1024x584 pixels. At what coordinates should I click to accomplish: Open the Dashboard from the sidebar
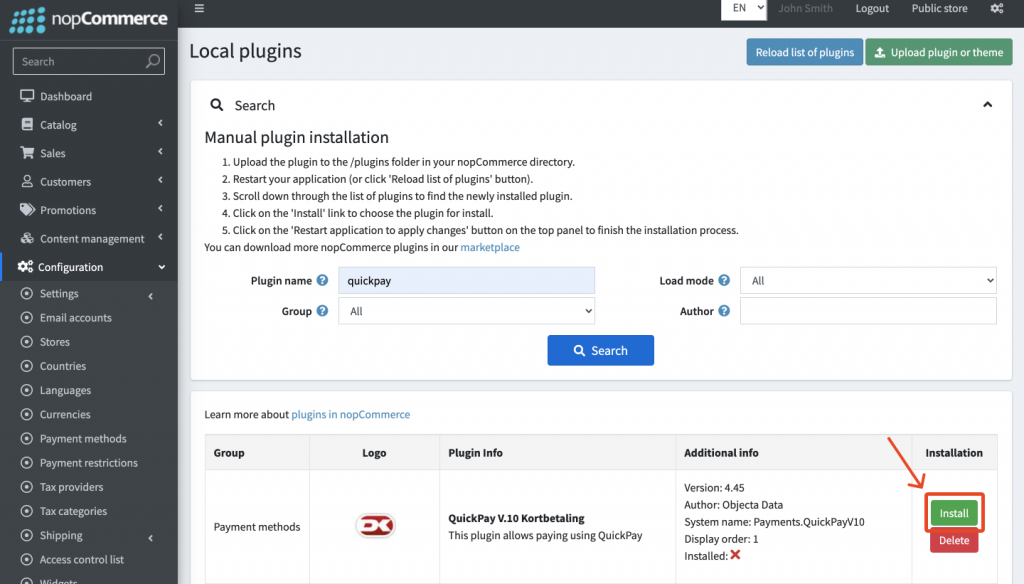(27, 96)
